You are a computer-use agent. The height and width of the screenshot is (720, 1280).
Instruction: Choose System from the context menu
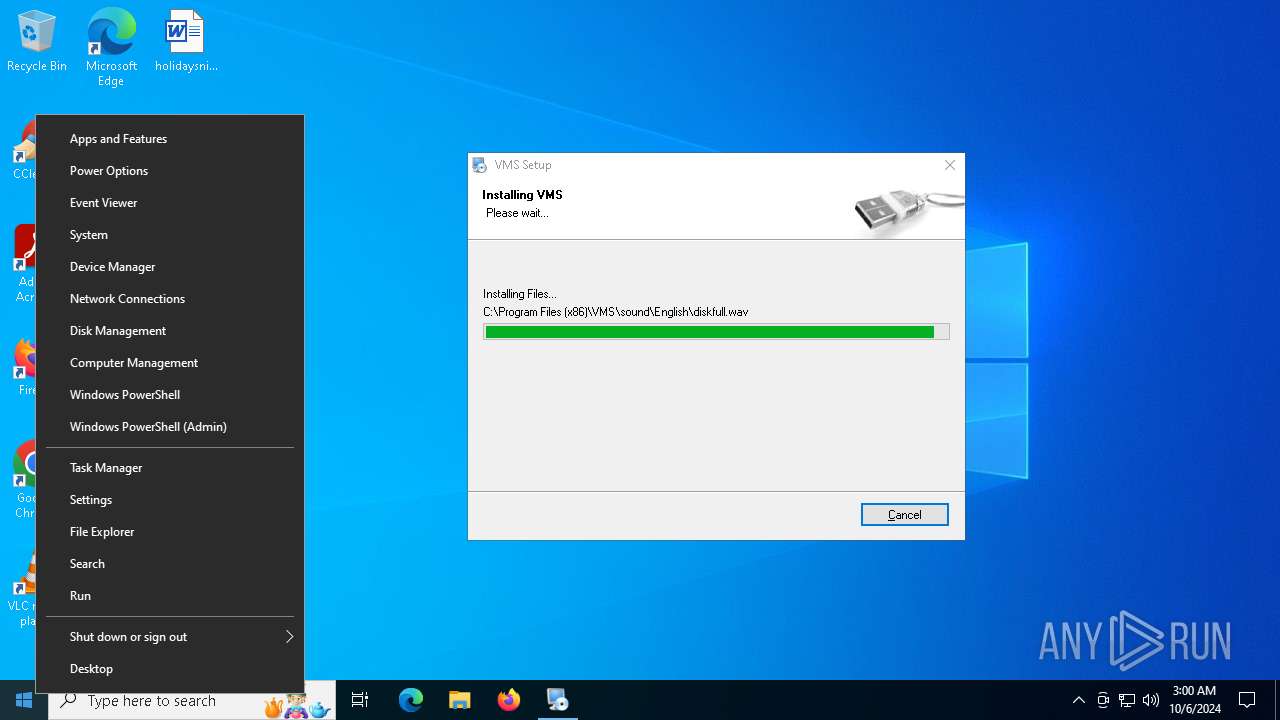coord(170,235)
